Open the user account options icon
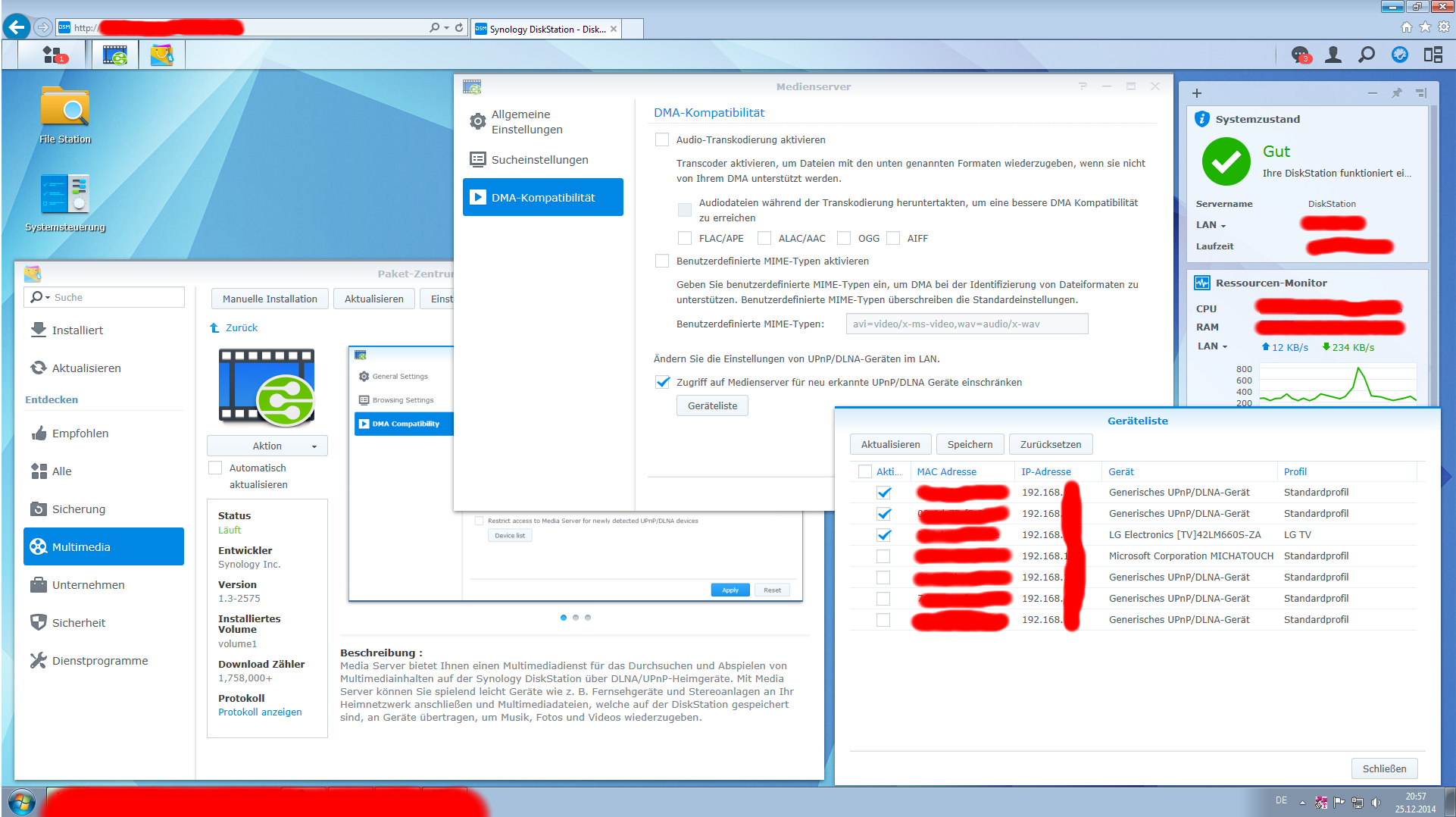Image resolution: width=1456 pixels, height=817 pixels. [1333, 55]
